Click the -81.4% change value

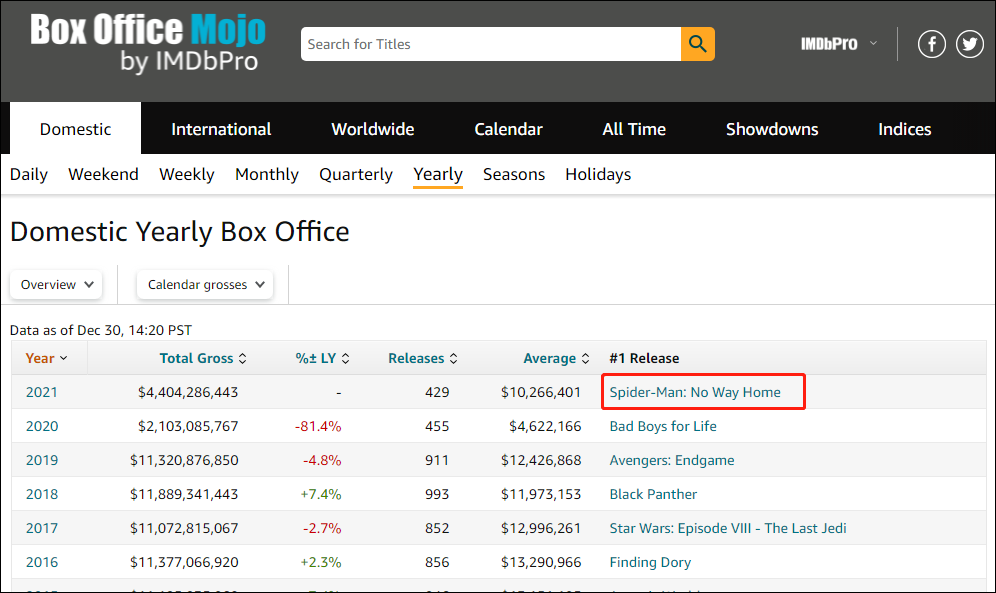[318, 426]
